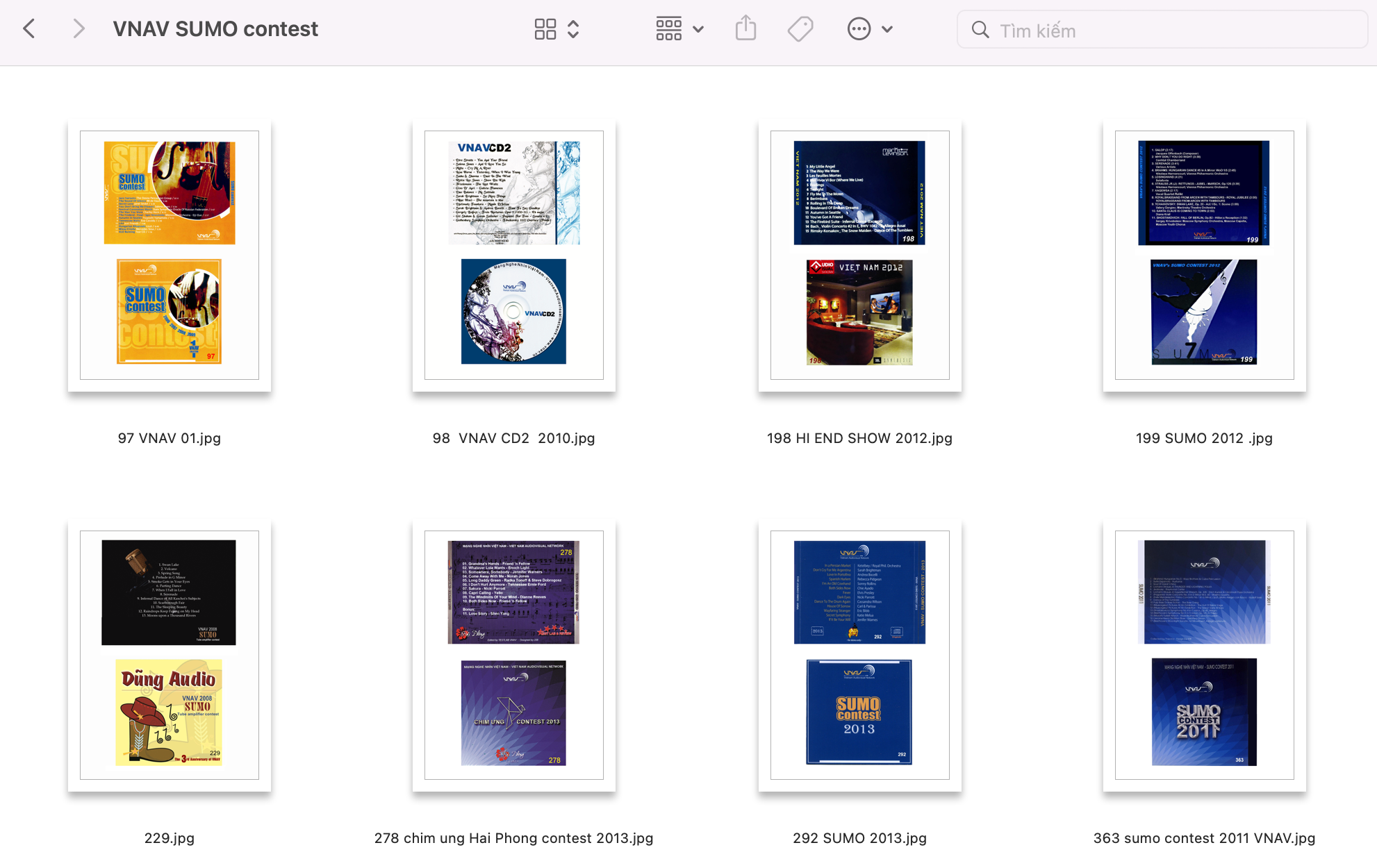The image size is (1377, 868).
Task: Click the magnifier search icon
Action: (980, 30)
